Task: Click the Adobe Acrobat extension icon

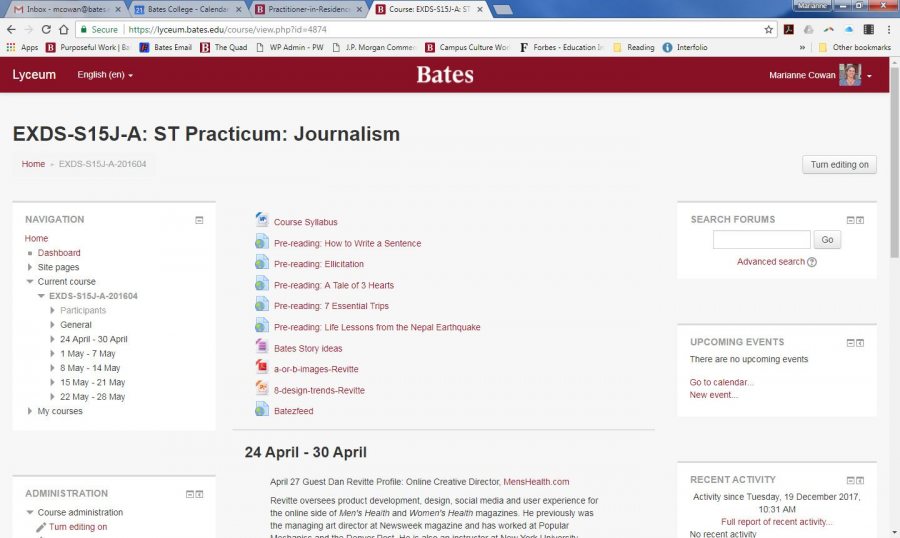Action: [x=789, y=29]
